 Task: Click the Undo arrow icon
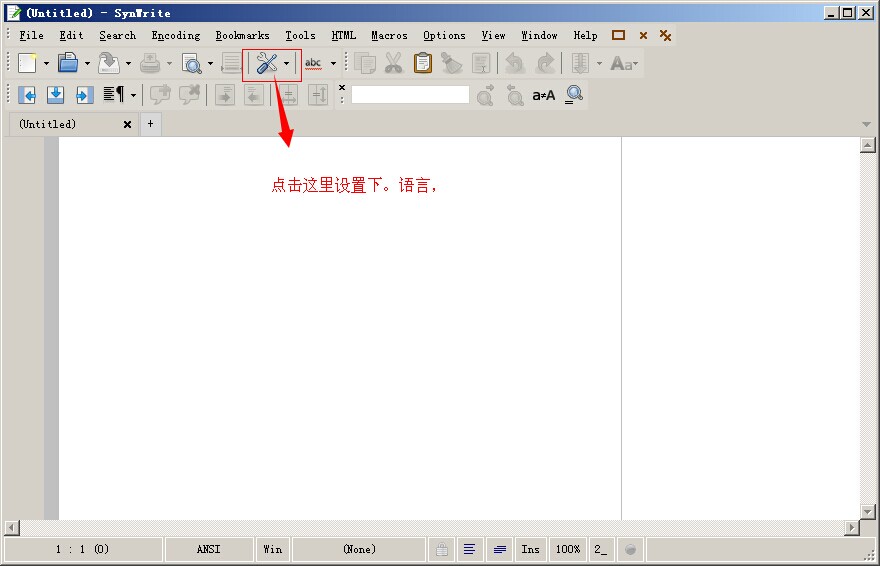point(515,63)
